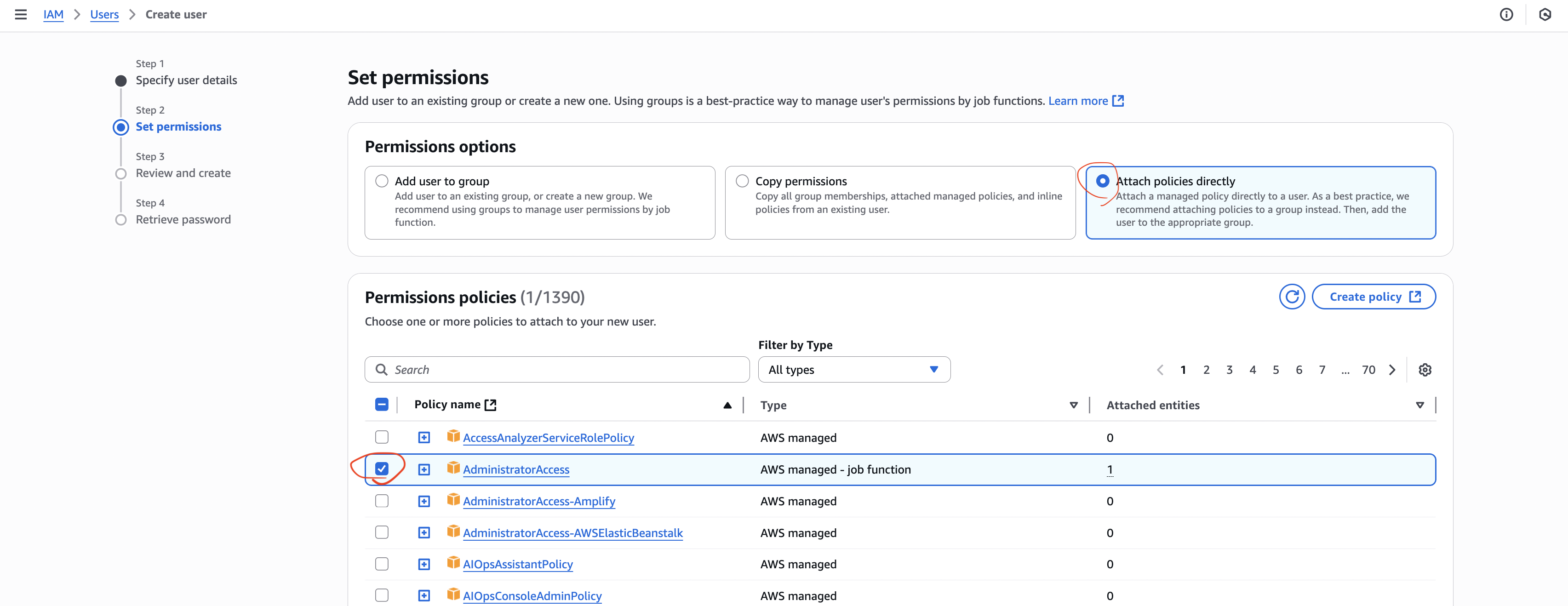The image size is (1568, 606).
Task: Uncheck the AdministratorAccess policy checkbox
Action: (x=382, y=469)
